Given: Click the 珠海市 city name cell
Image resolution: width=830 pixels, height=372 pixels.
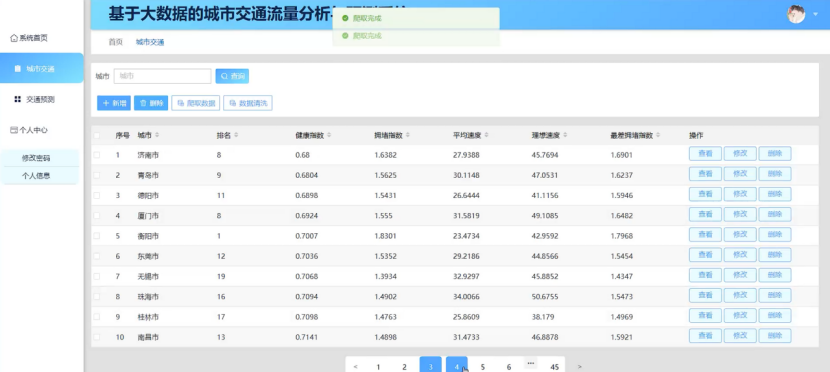Looking at the screenshot, I should click(148, 297).
